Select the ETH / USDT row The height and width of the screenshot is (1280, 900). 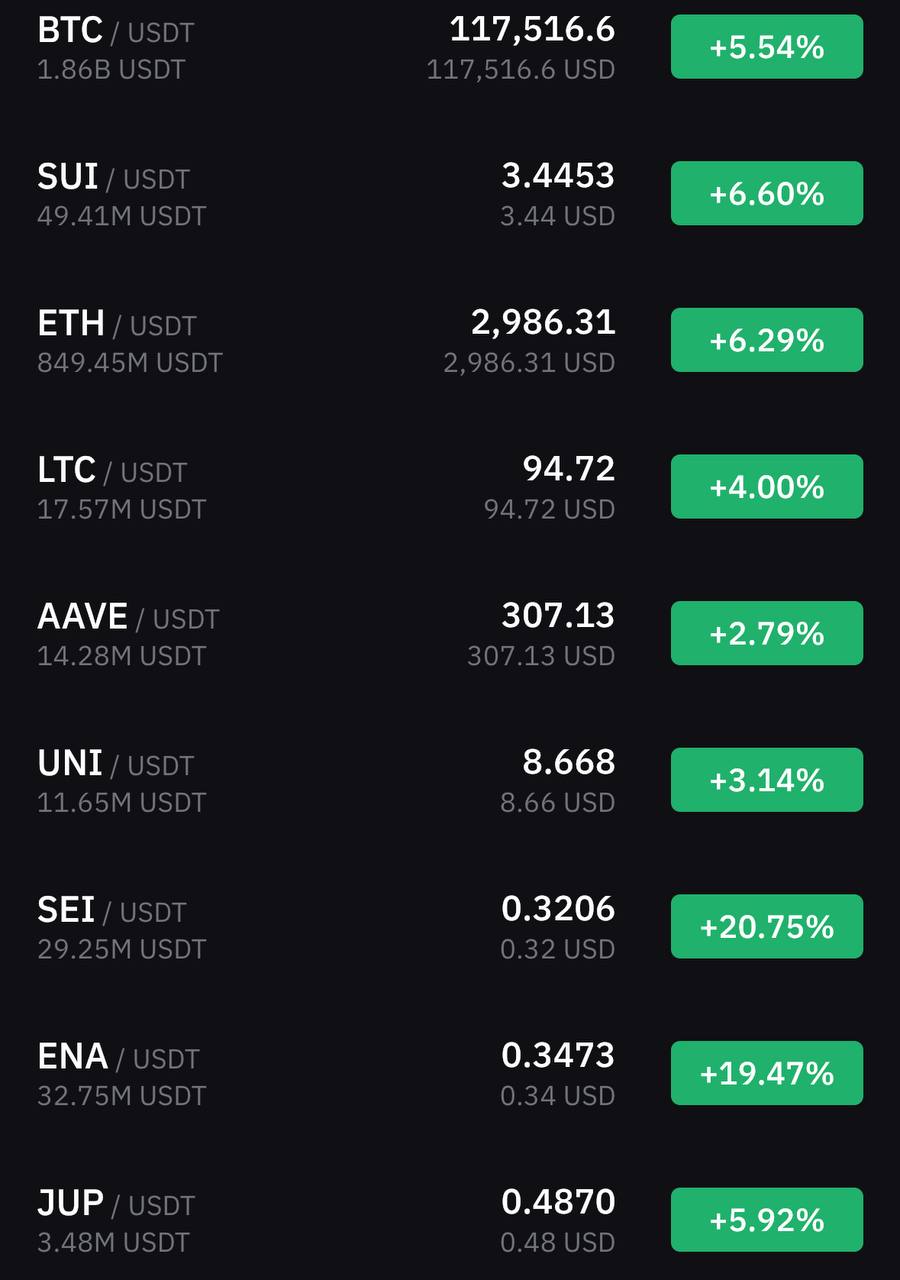450,340
